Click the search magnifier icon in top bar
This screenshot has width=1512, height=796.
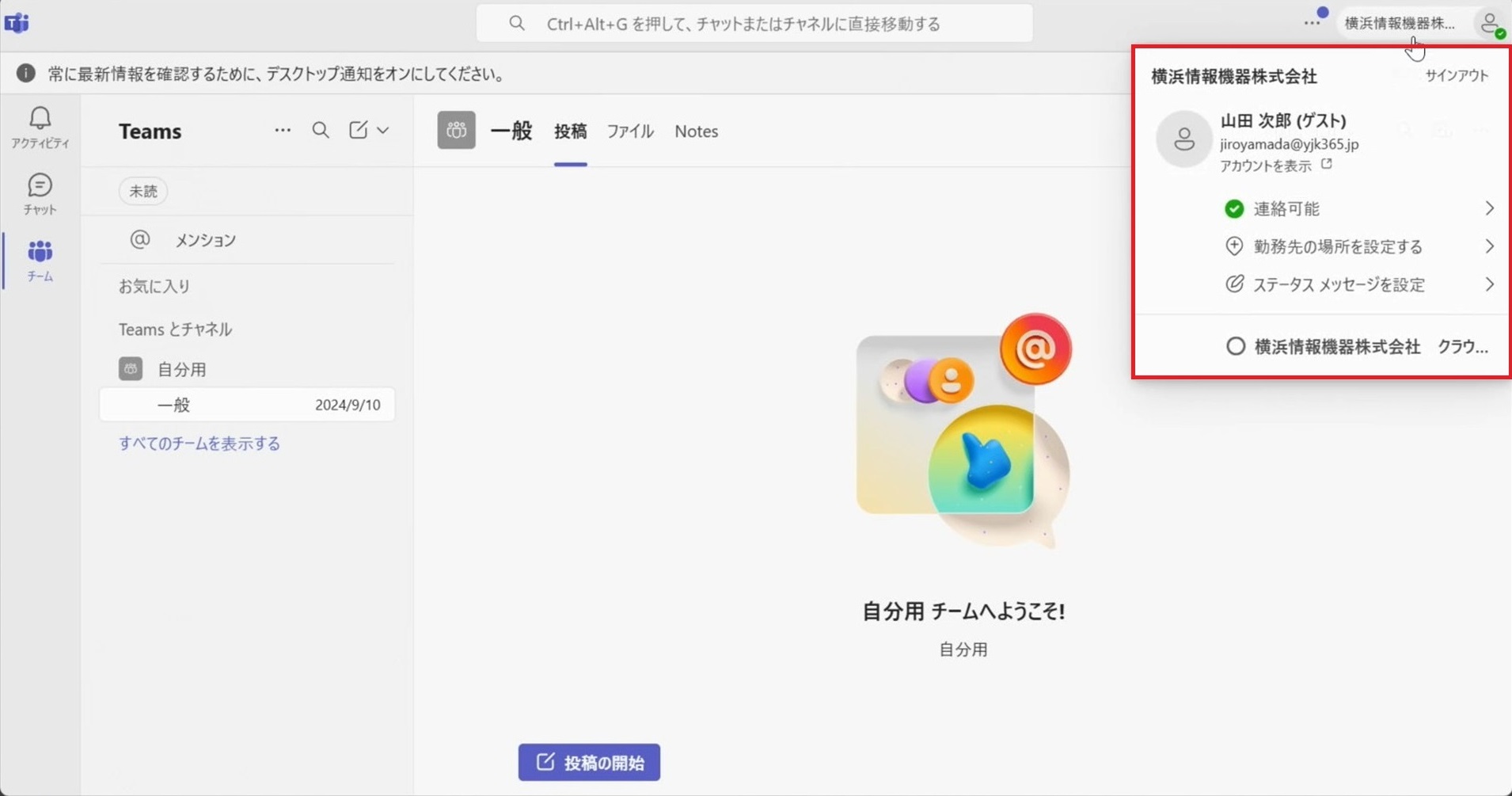click(517, 24)
